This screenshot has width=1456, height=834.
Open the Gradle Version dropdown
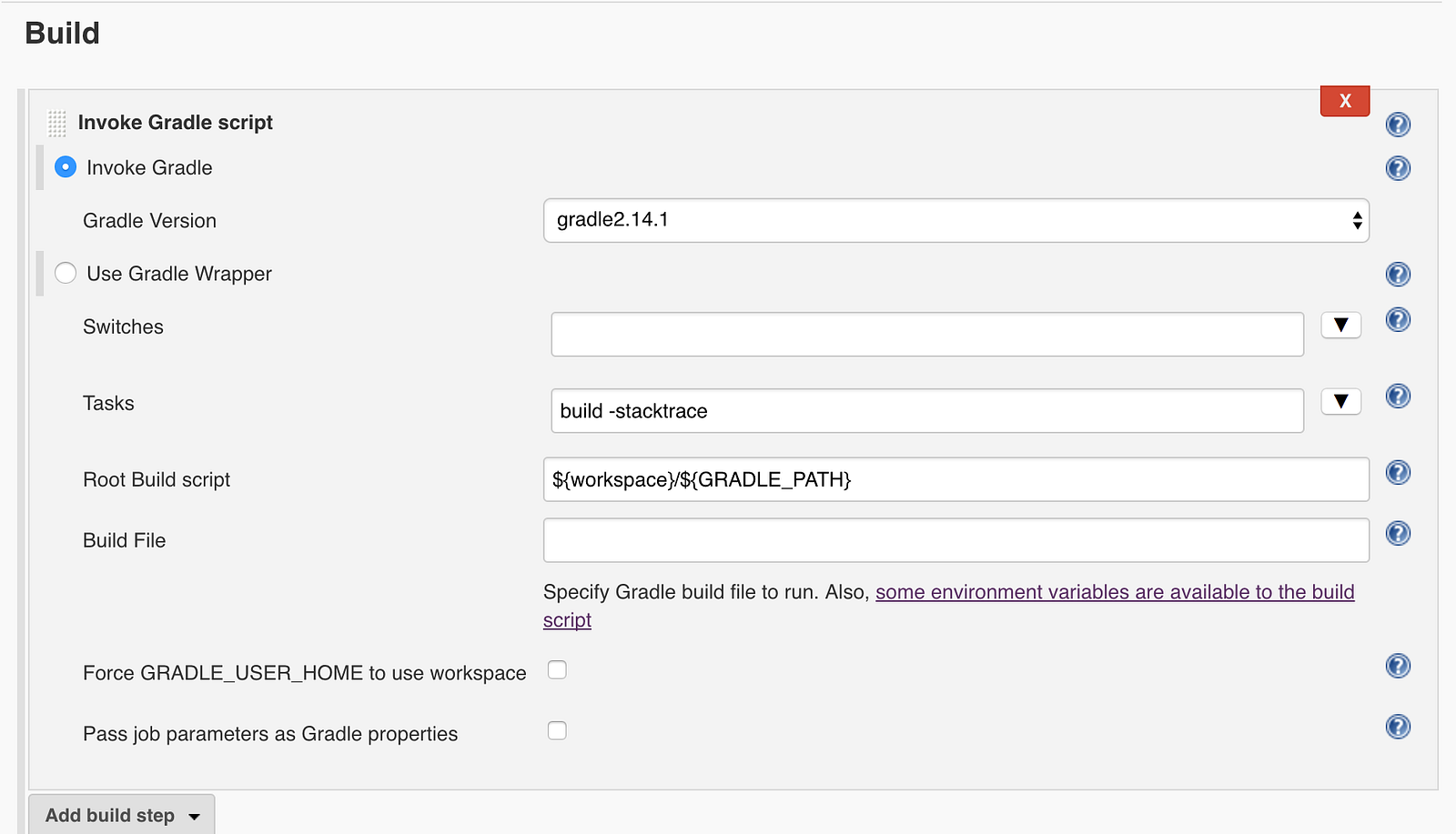955,220
